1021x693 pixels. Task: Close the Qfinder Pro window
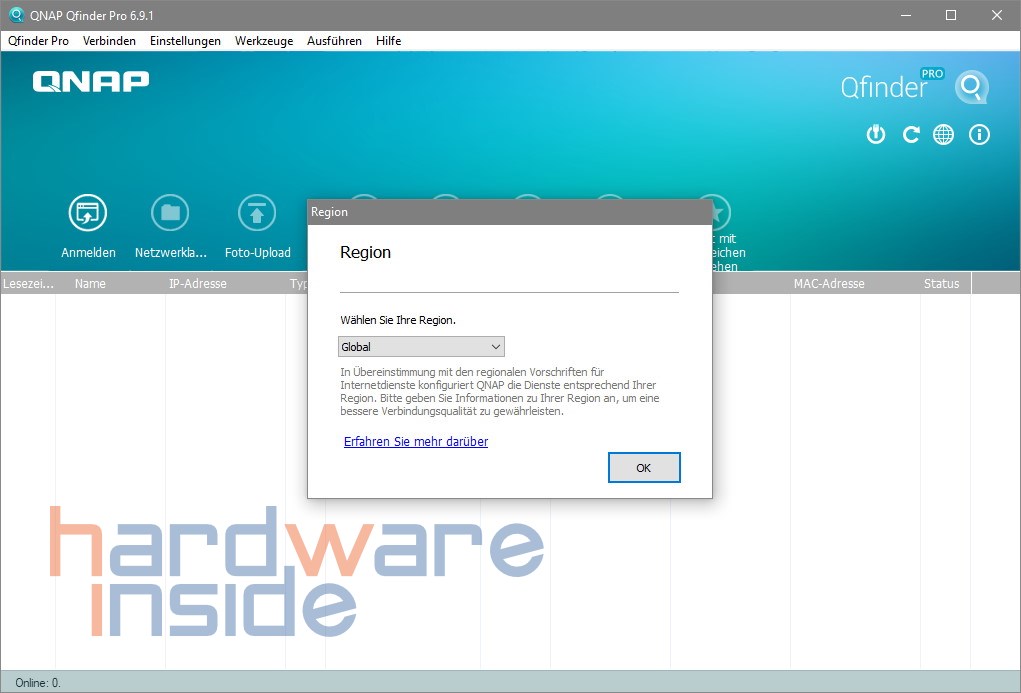pyautogui.click(x=996, y=15)
